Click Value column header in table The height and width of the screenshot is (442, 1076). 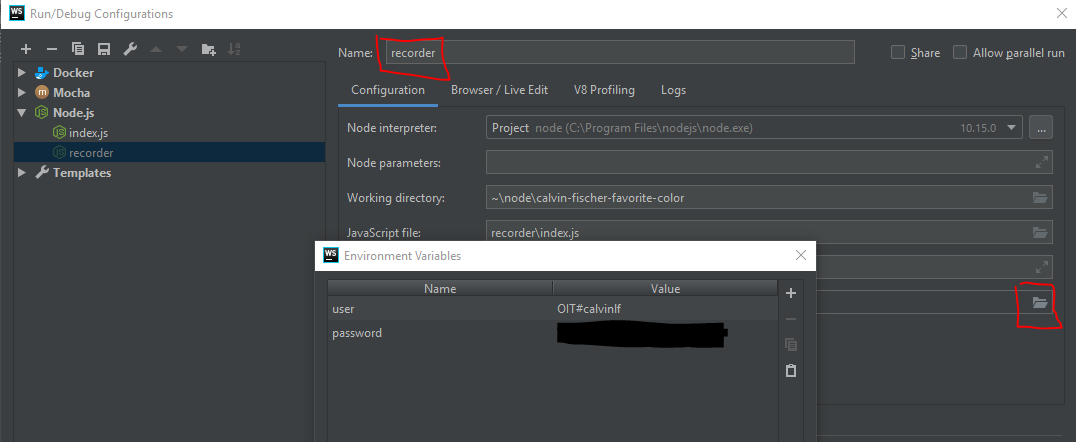pos(665,289)
